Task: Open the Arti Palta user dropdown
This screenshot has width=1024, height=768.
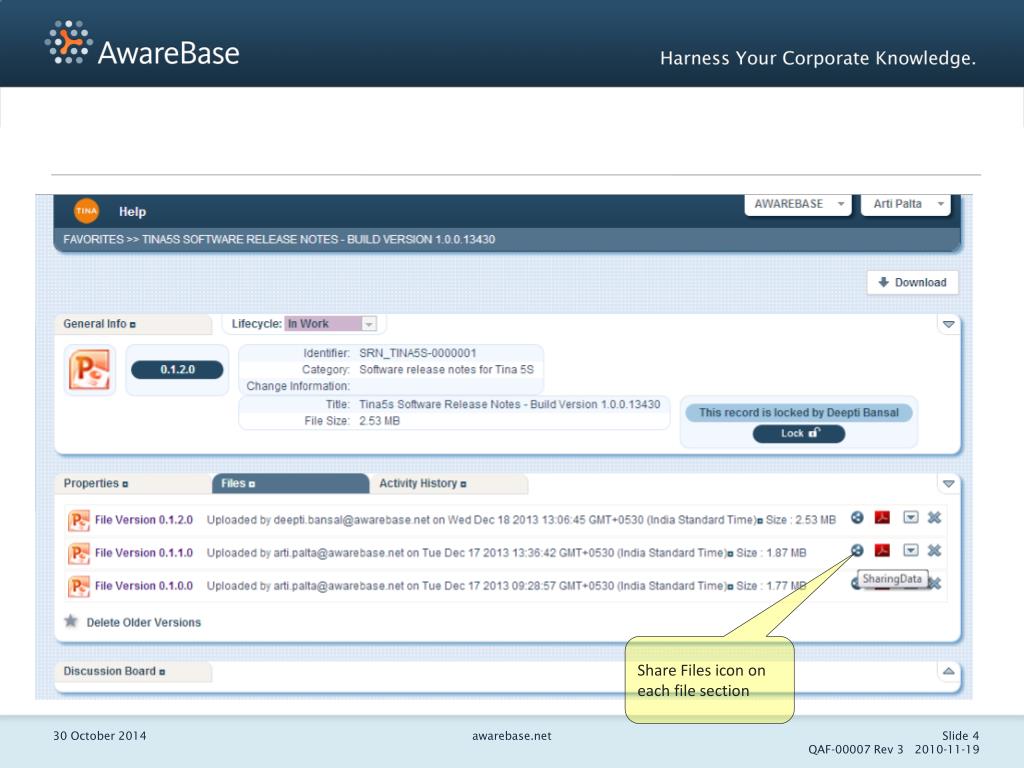Action: (906, 204)
